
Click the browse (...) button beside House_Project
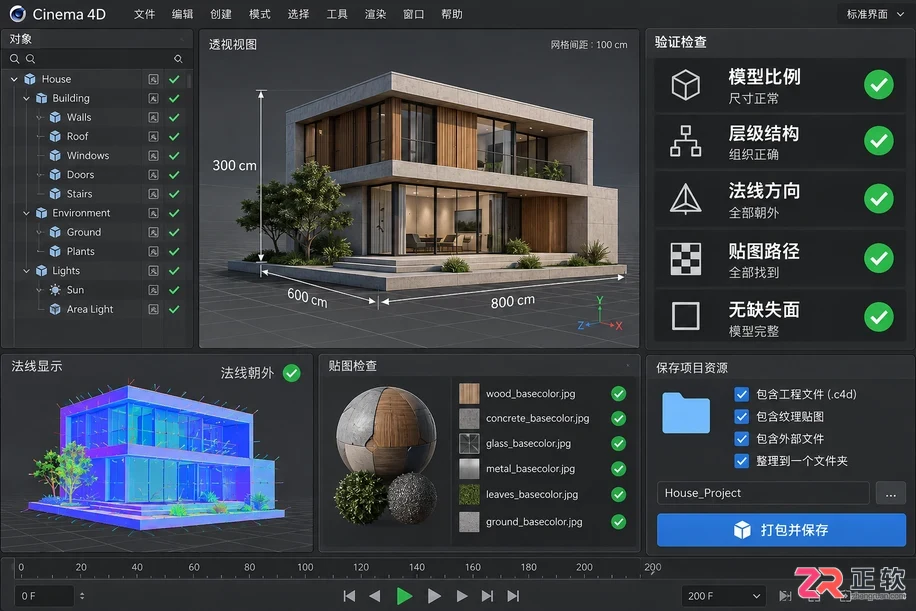891,494
